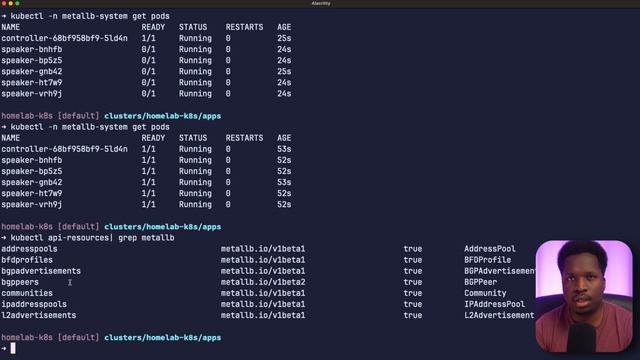The height and width of the screenshot is (360, 640).
Task: Select 'ipaddresspools' resource name
Action: [x=34, y=304]
